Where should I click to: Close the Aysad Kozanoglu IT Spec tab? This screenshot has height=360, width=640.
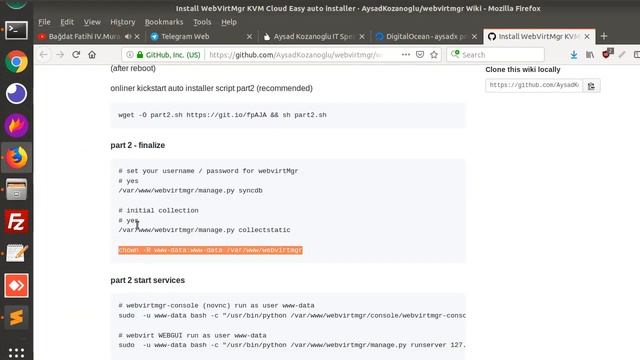tap(362, 36)
